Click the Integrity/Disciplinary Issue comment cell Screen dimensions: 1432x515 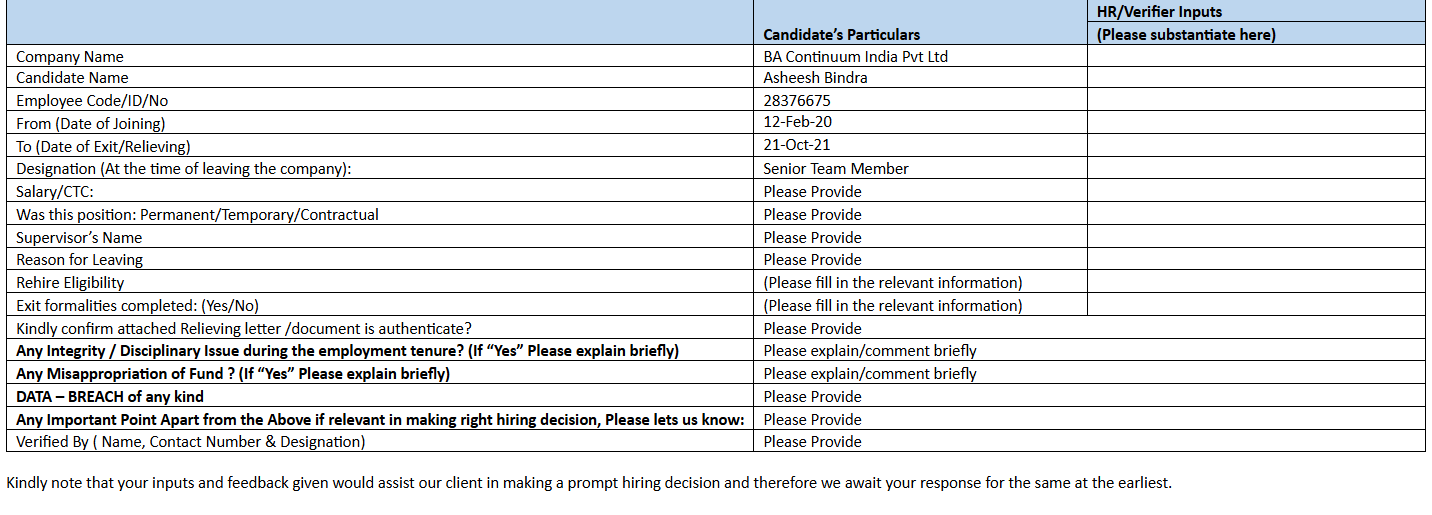tap(870, 351)
